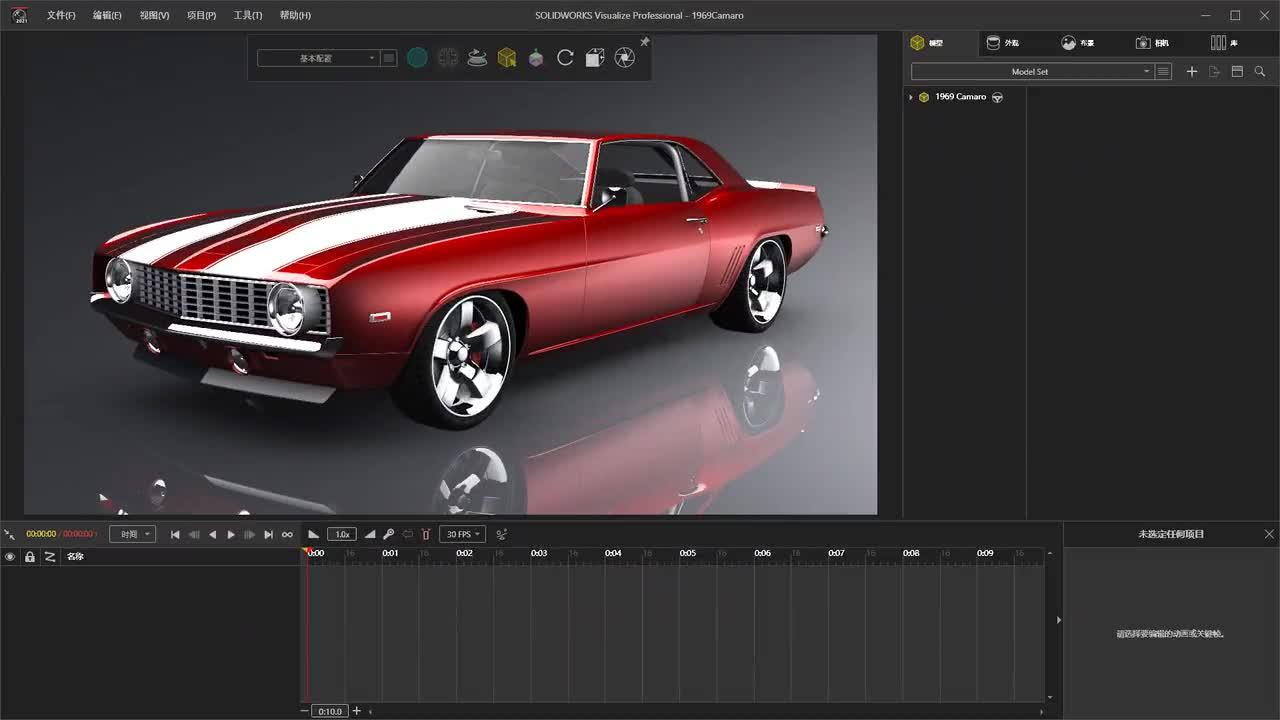Viewport: 1280px width, 720px height.
Task: Open the 工具(T) menu
Action: tap(246, 15)
